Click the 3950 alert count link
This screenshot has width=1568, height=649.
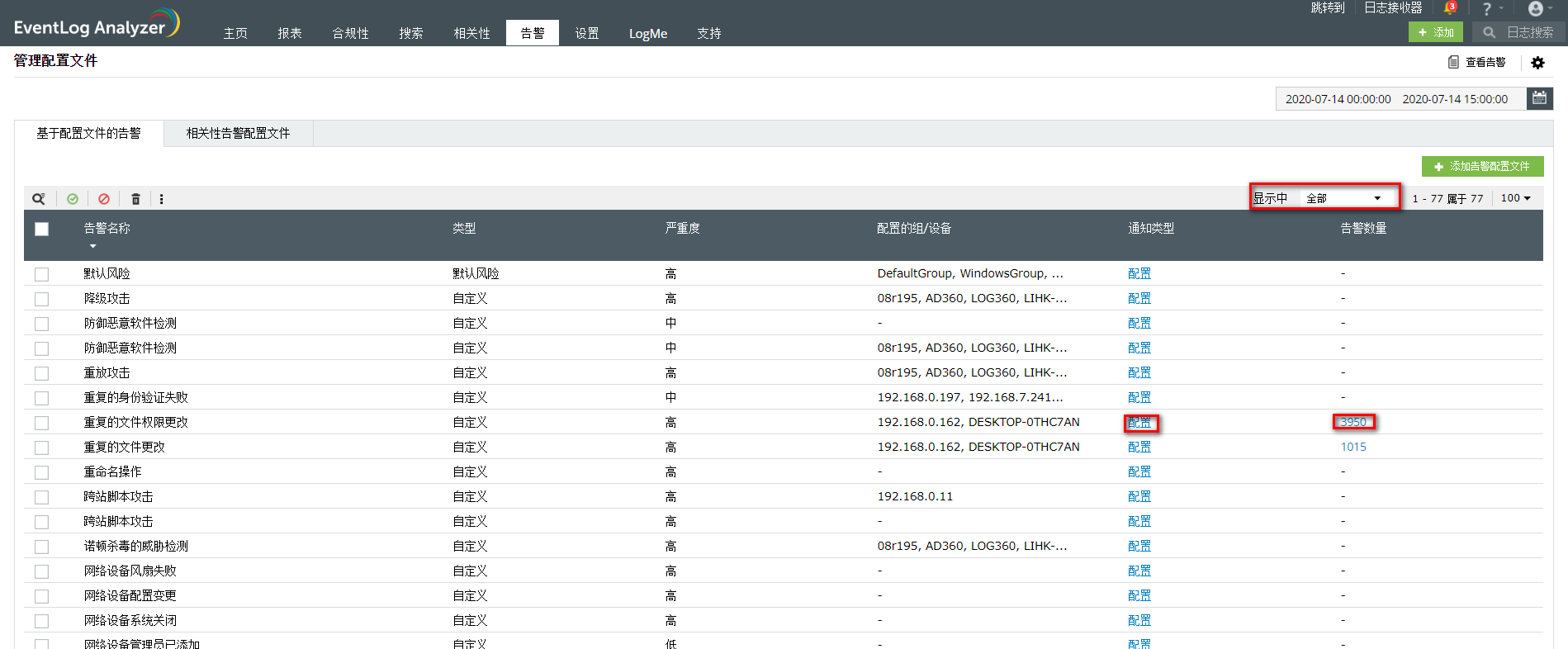coord(1353,422)
